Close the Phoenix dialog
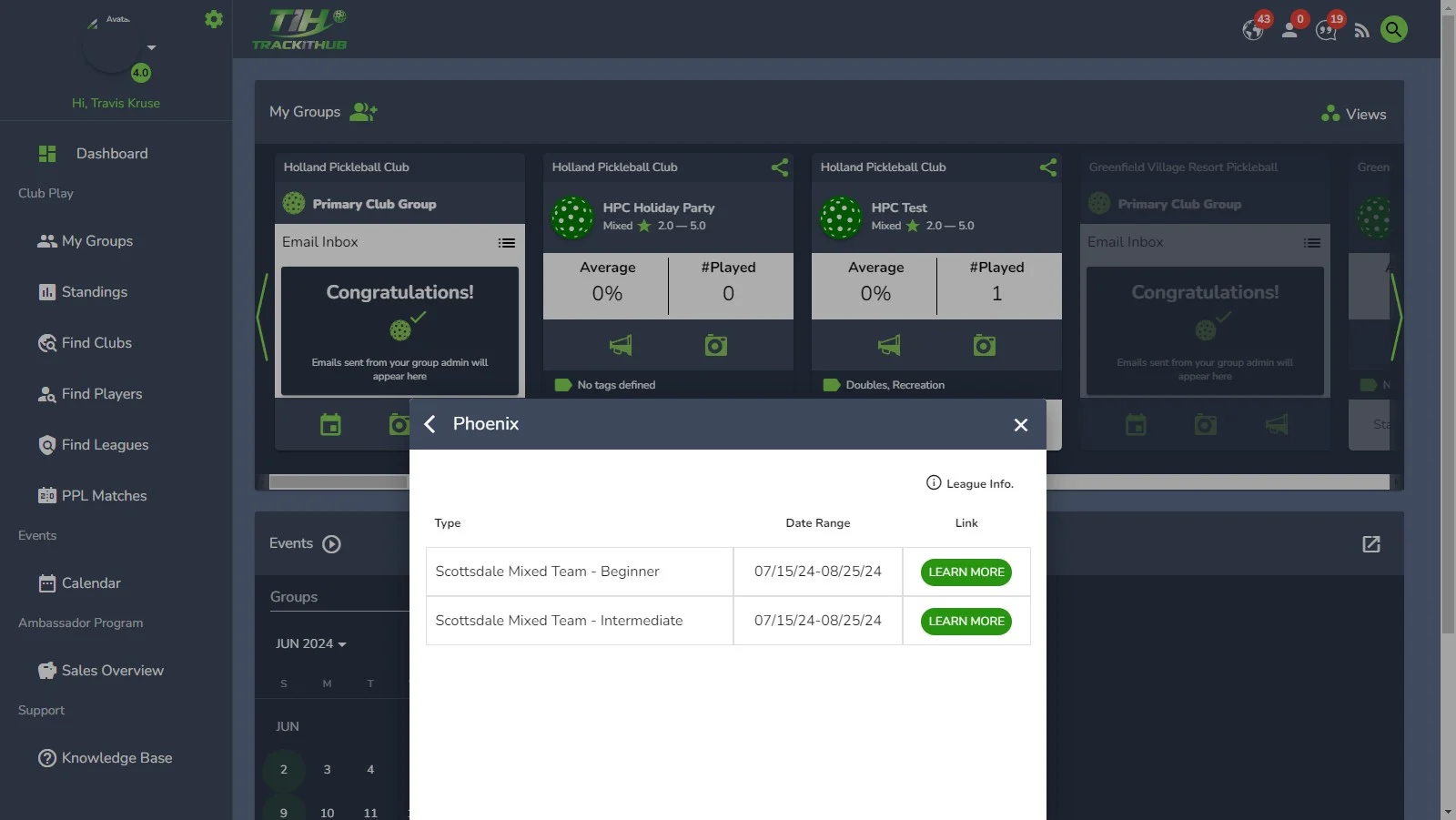 click(1021, 425)
